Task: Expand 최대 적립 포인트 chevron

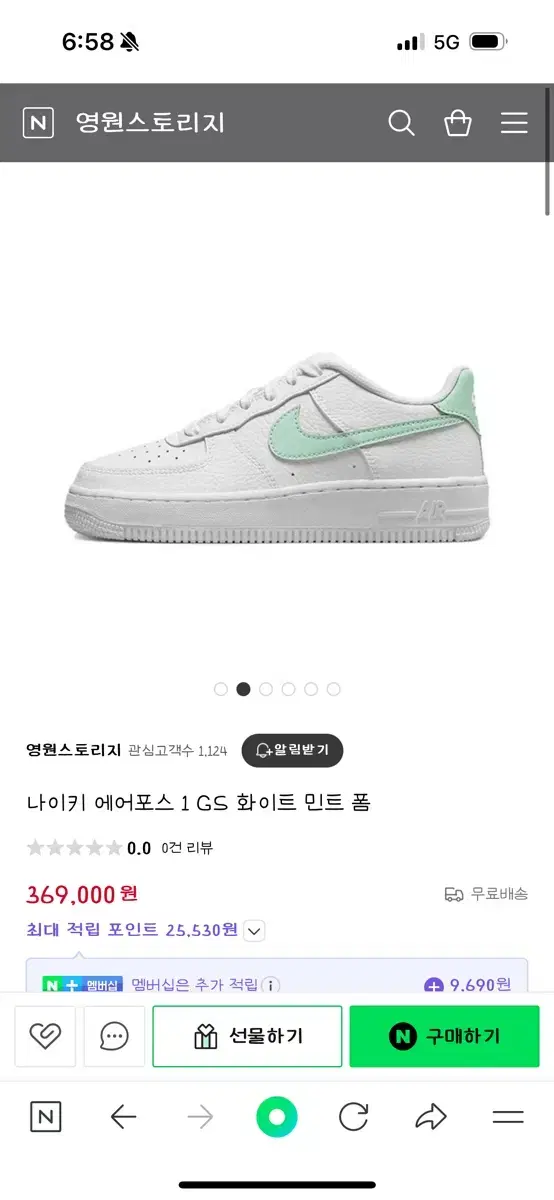Action: [x=255, y=931]
